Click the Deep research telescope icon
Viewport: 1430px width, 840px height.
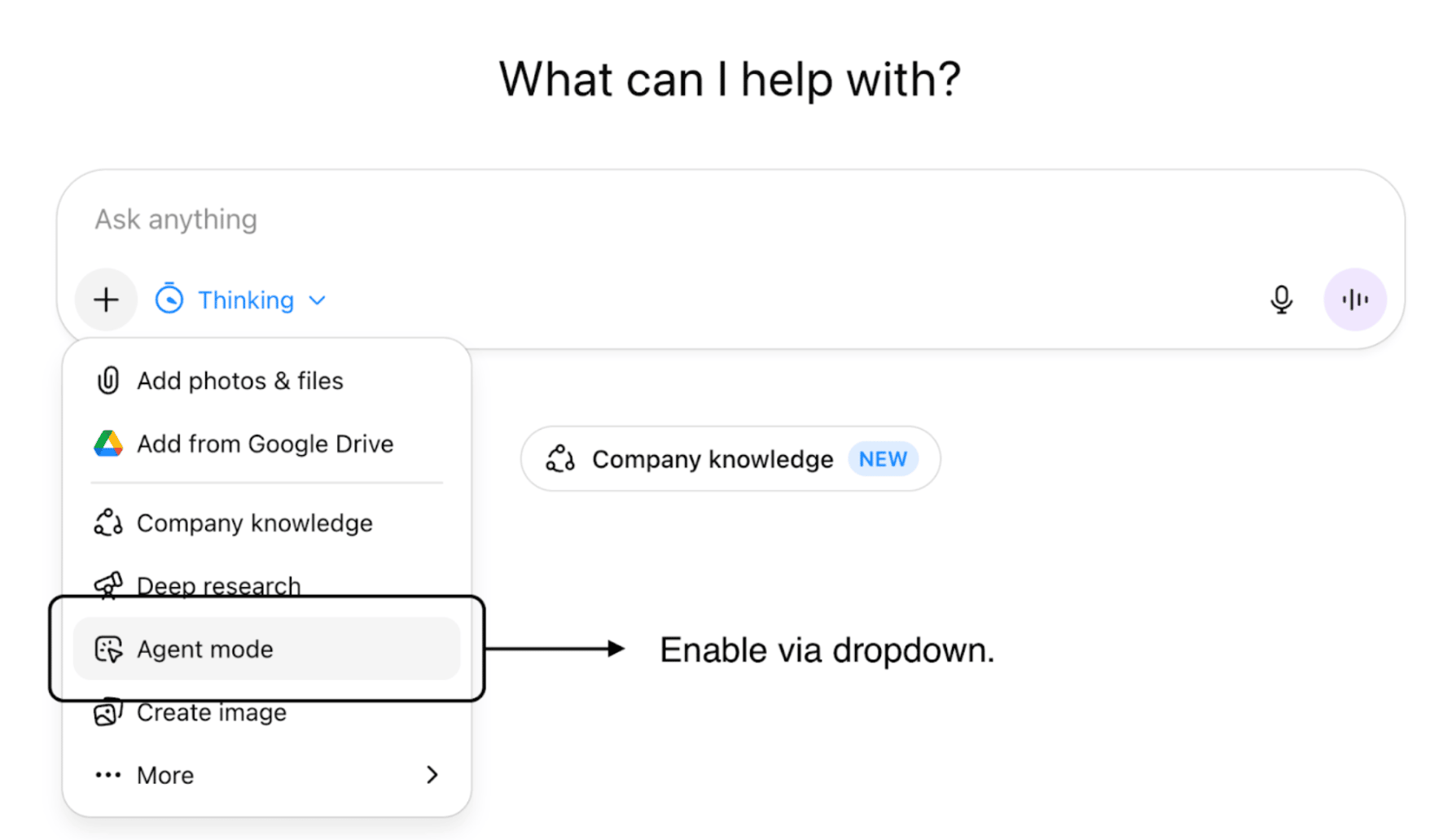[x=108, y=584]
